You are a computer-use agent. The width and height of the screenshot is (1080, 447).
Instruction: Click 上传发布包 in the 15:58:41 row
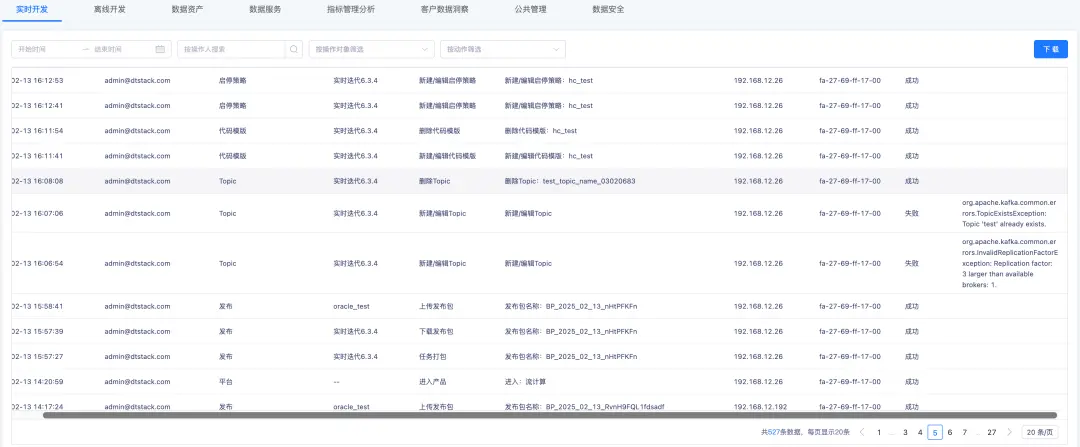point(436,306)
